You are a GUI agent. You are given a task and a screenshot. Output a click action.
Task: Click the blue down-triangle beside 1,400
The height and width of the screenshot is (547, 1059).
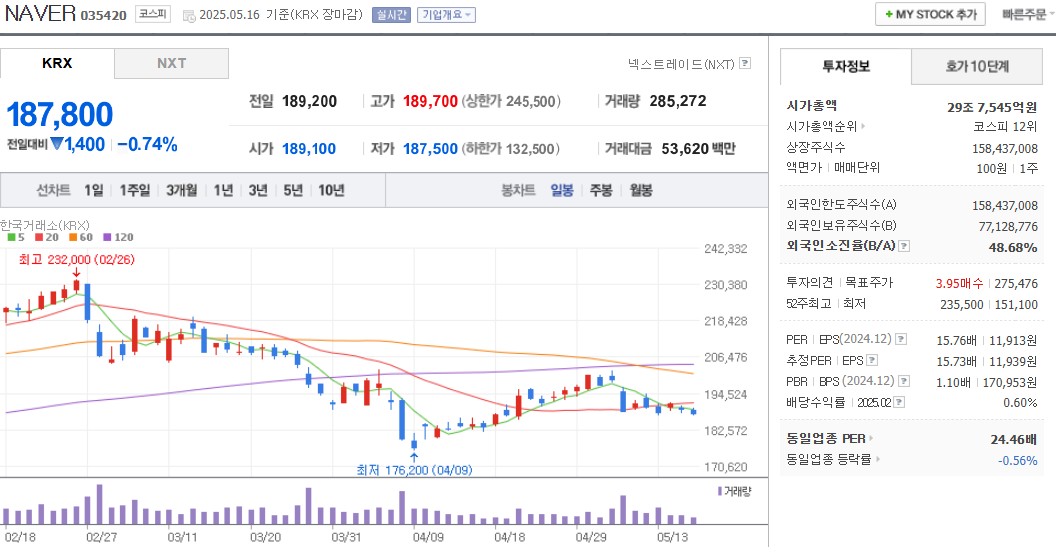[57, 144]
